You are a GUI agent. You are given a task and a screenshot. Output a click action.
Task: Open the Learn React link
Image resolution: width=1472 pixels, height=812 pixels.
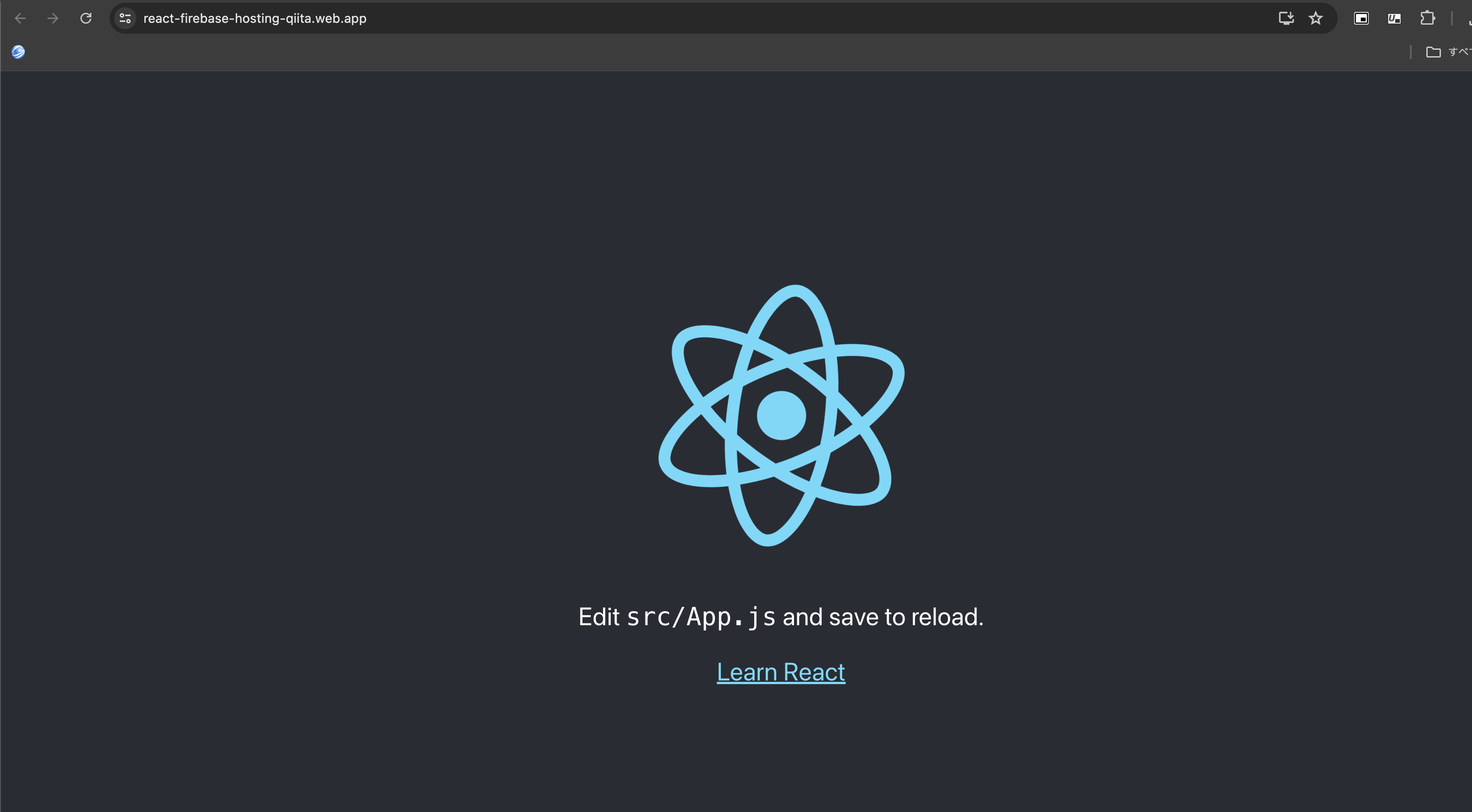tap(781, 672)
